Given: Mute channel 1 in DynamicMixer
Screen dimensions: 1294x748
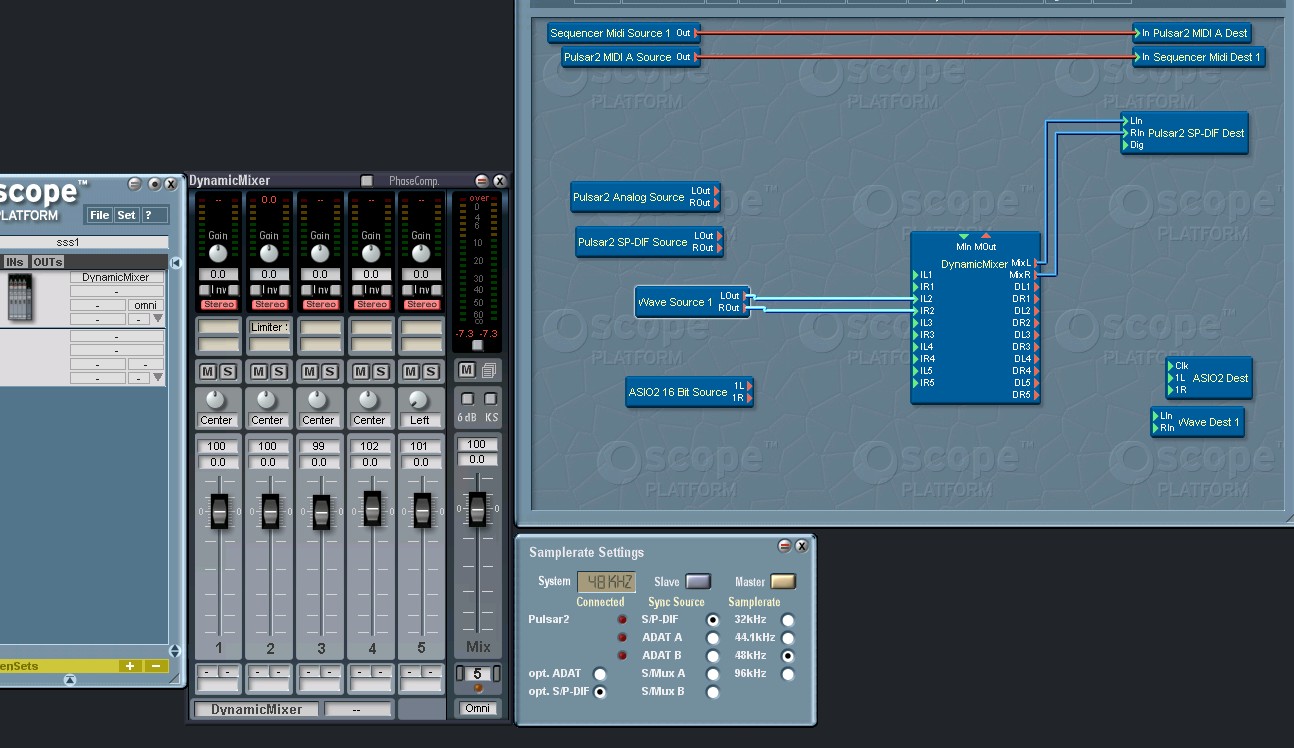Looking at the screenshot, I should pyautogui.click(x=208, y=372).
